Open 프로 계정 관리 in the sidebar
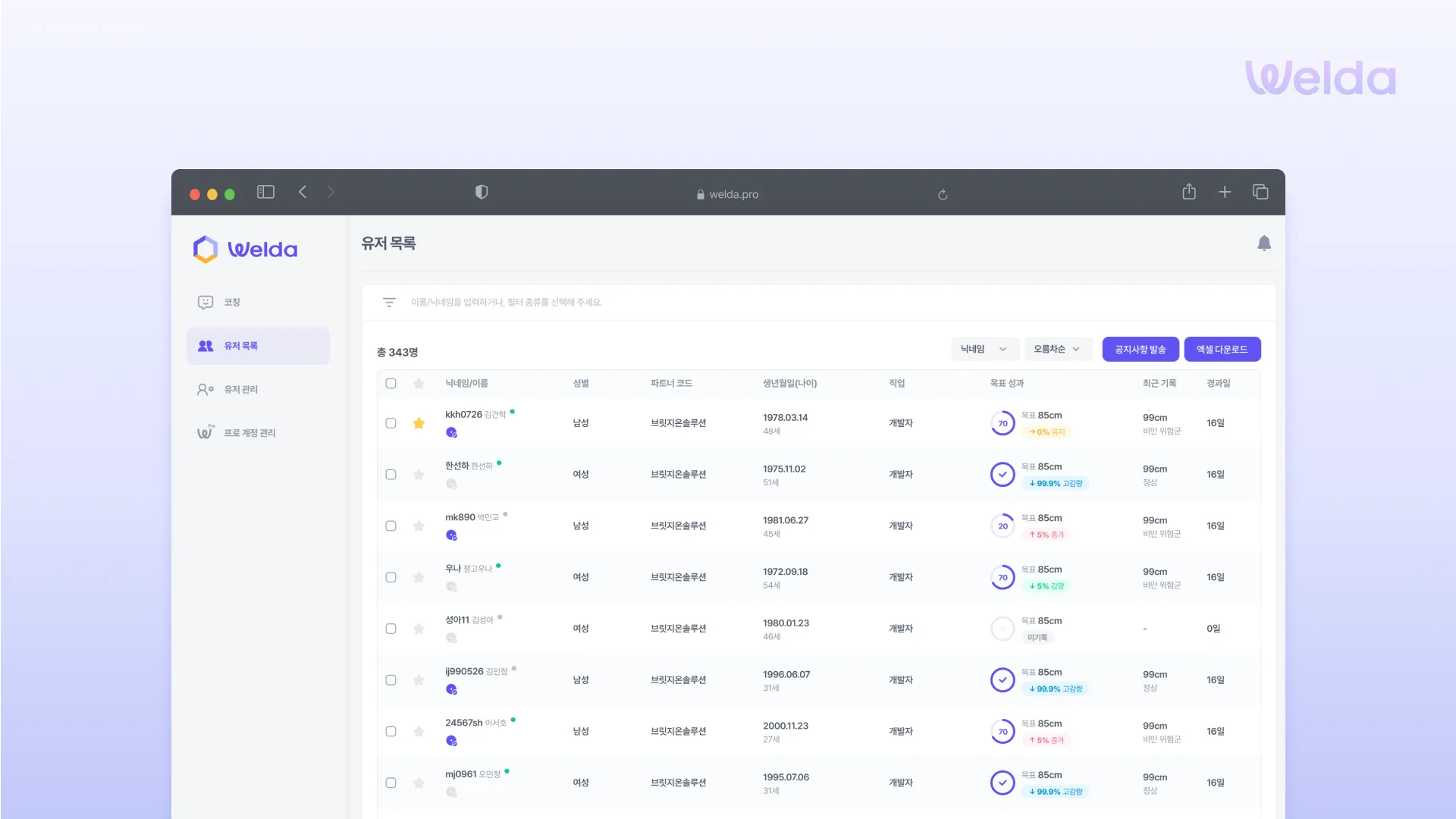This screenshot has width=1456, height=819. pyautogui.click(x=258, y=433)
